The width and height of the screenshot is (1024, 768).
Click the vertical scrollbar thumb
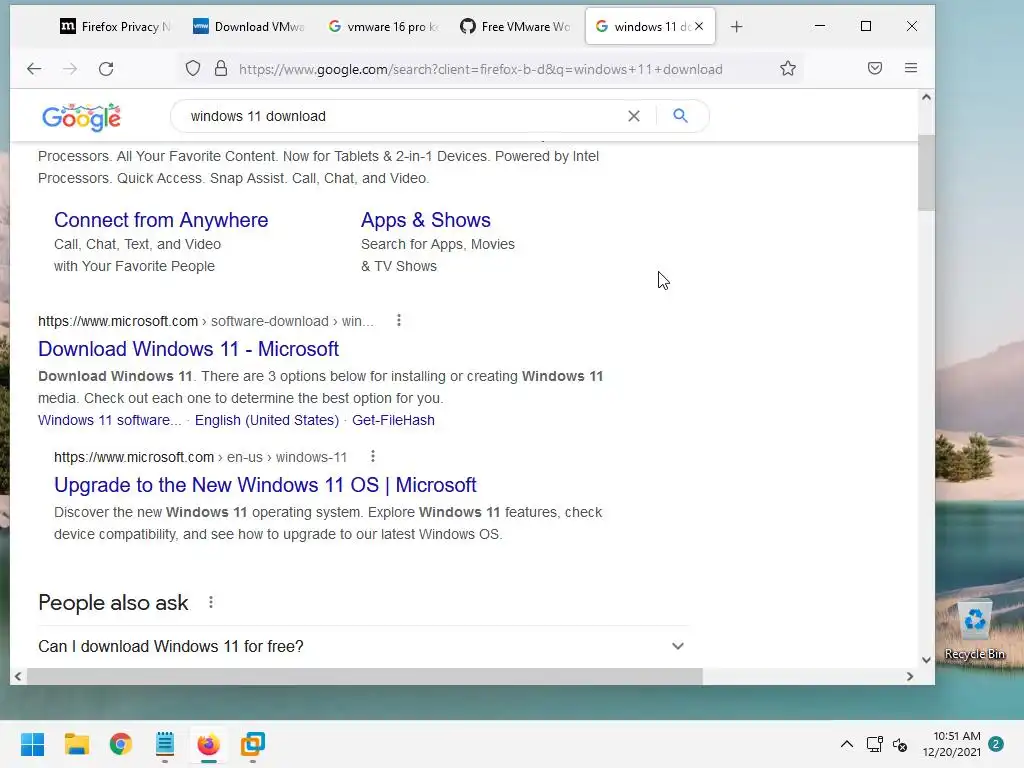[926, 173]
